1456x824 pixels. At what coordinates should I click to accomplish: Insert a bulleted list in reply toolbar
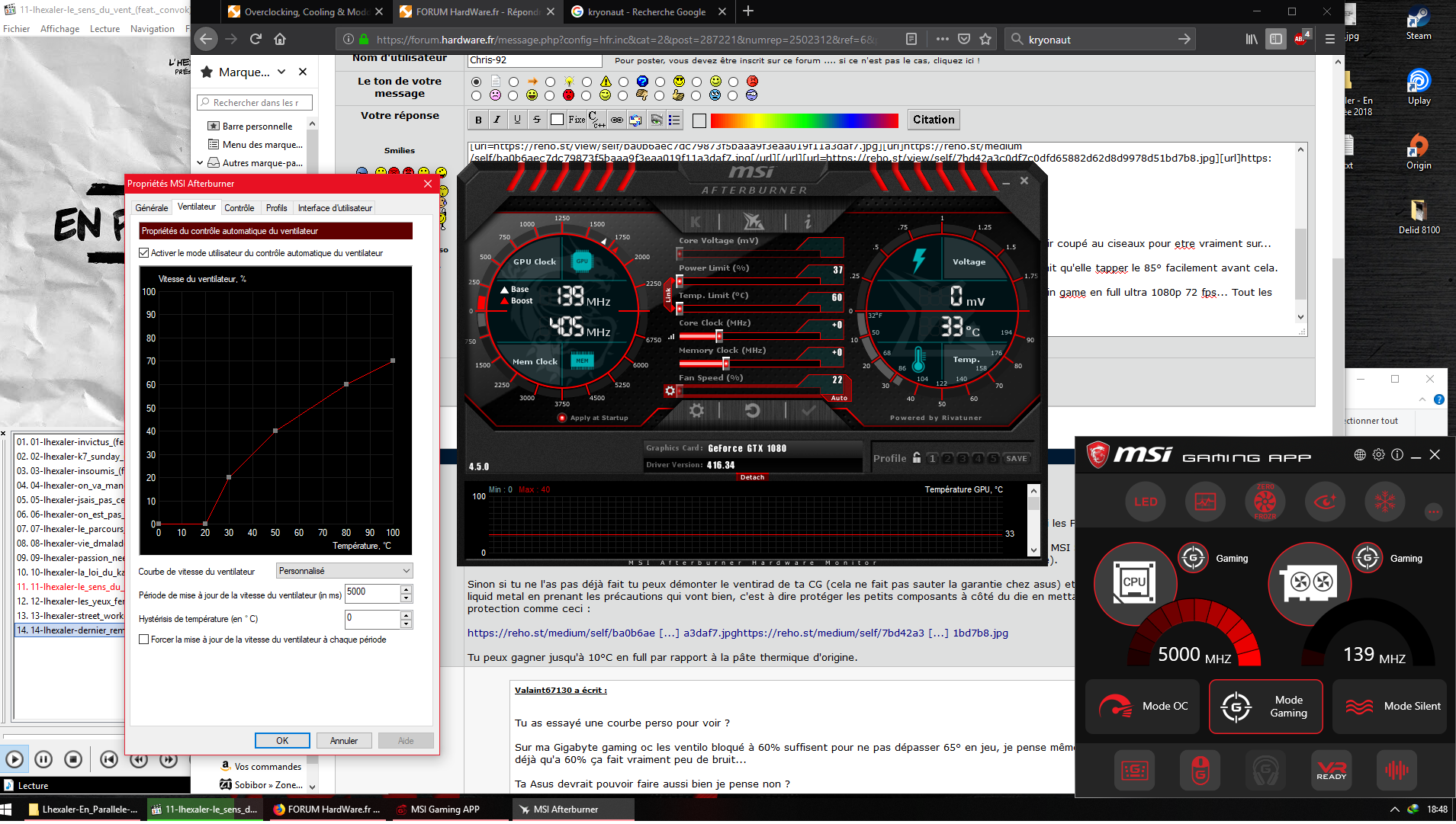coord(674,120)
